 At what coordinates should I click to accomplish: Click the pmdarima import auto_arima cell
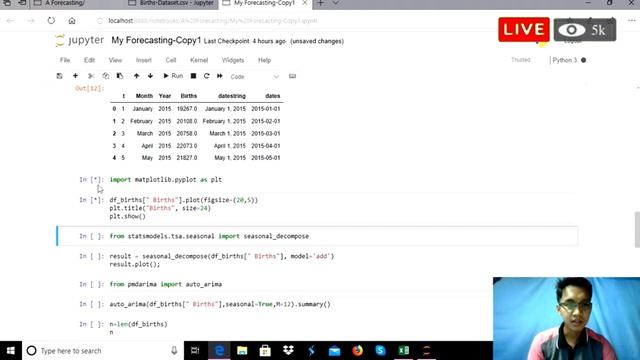(343, 284)
